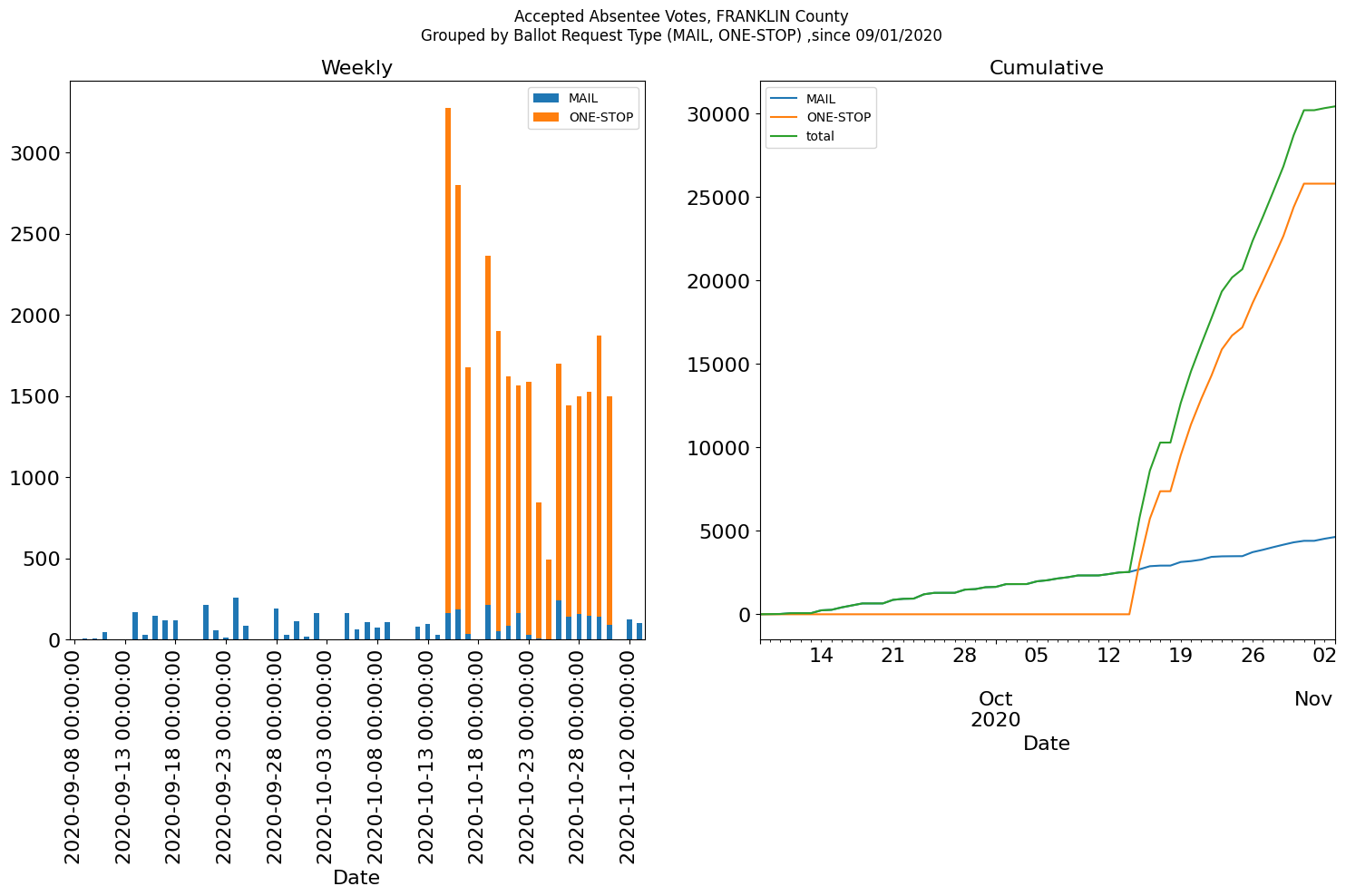Click the orange MAIL-free 'ONE-STOP' text in Cumulative legend
The image size is (1346, 896).
click(x=839, y=118)
